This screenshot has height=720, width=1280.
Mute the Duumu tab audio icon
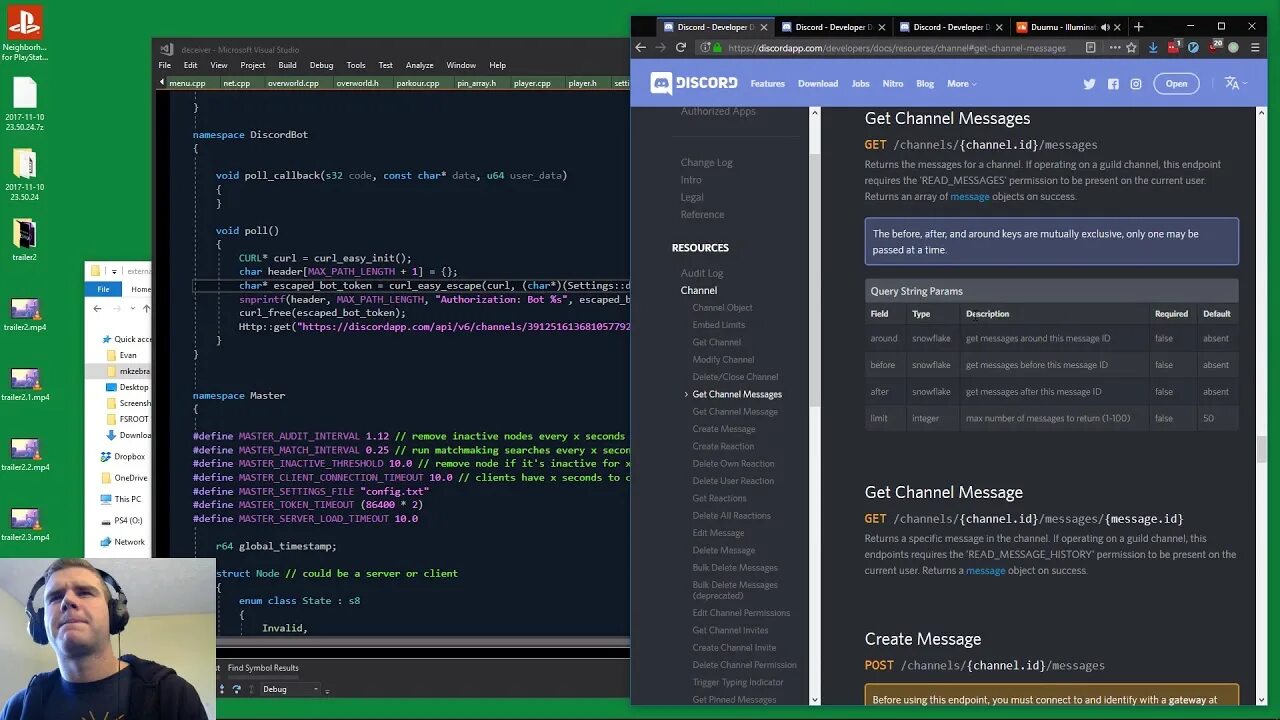[1105, 27]
